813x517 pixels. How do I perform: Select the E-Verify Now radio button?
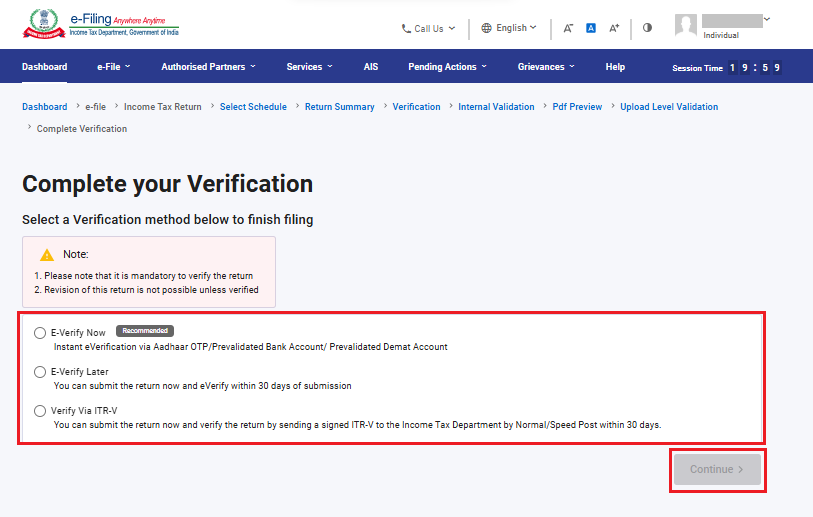tap(40, 333)
